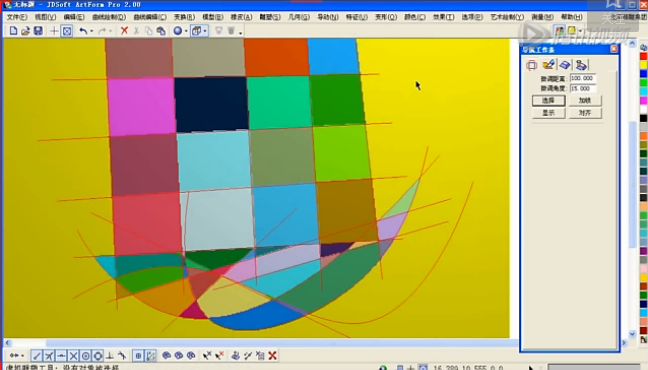Click the 对齐 button in the guide panel

click(x=585, y=113)
